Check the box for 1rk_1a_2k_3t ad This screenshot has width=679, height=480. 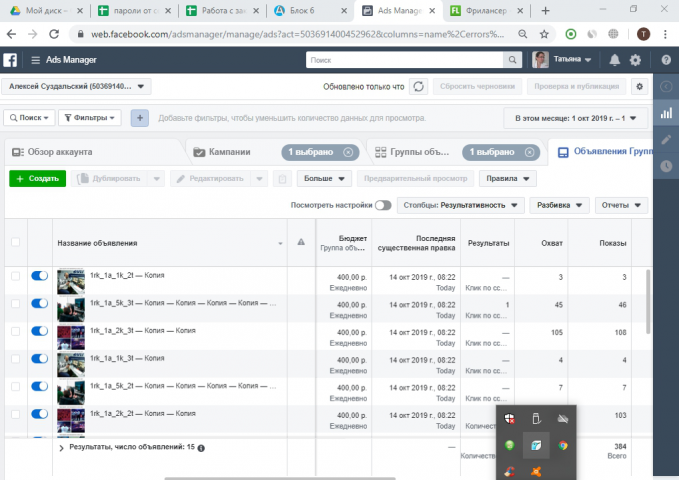pos(16,331)
